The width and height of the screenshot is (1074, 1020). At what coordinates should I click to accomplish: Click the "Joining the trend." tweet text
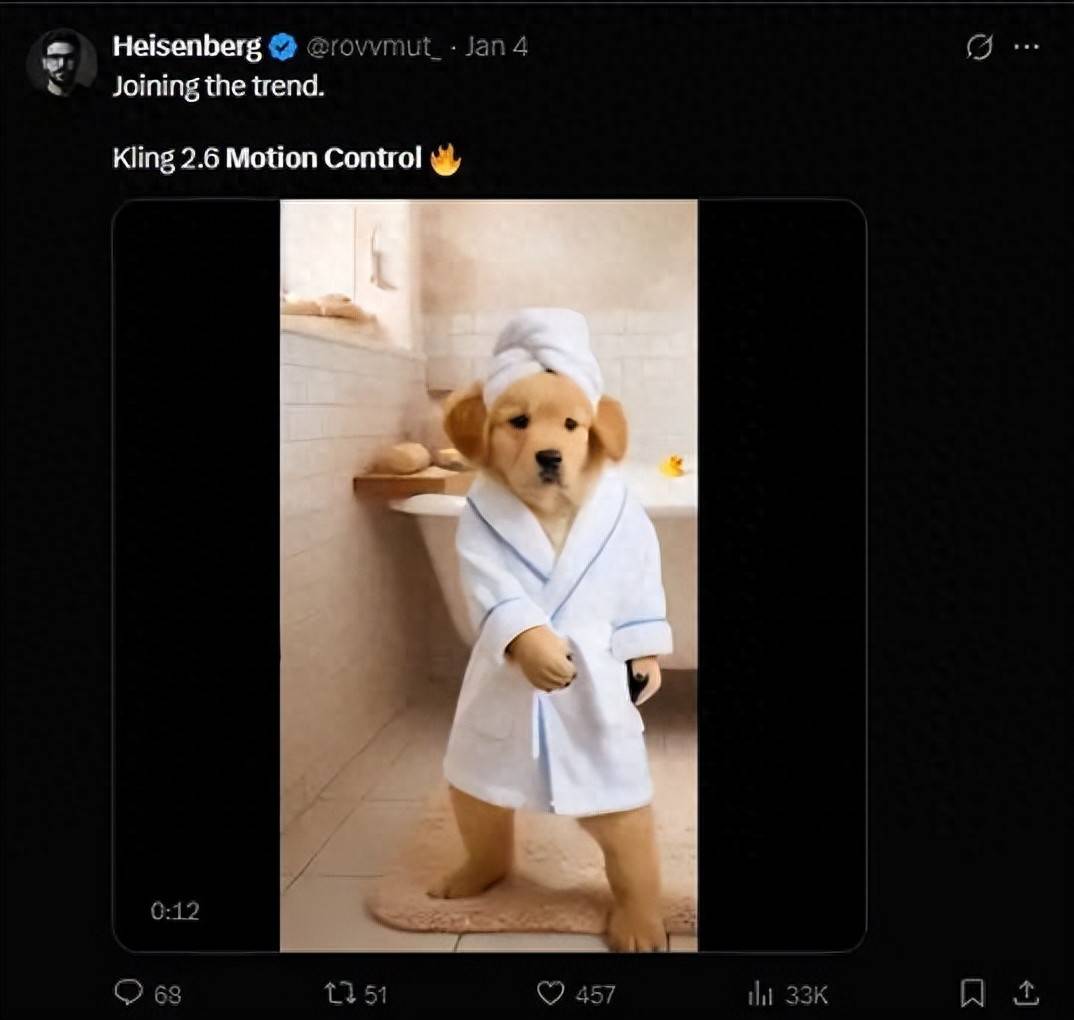coord(218,86)
